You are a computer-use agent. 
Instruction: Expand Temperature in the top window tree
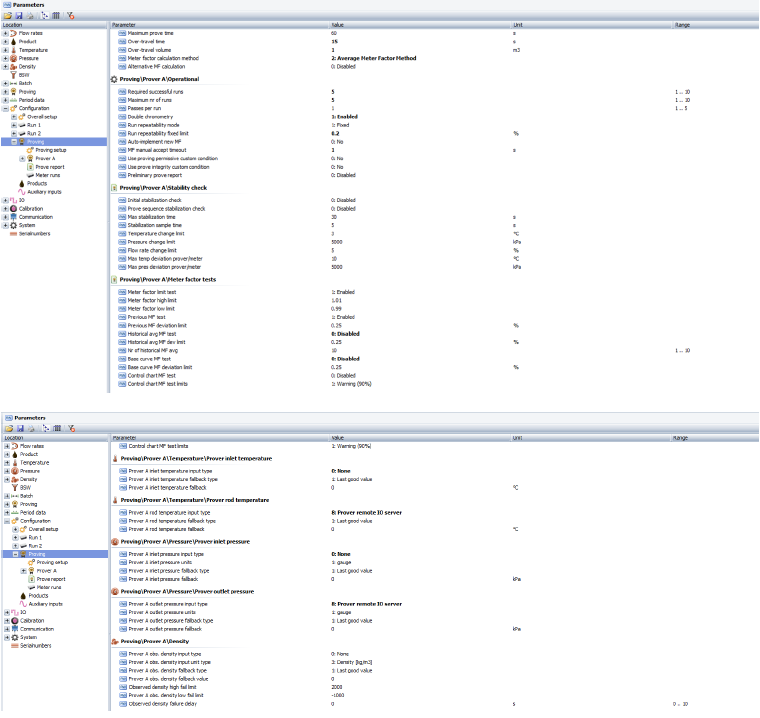tap(6, 50)
